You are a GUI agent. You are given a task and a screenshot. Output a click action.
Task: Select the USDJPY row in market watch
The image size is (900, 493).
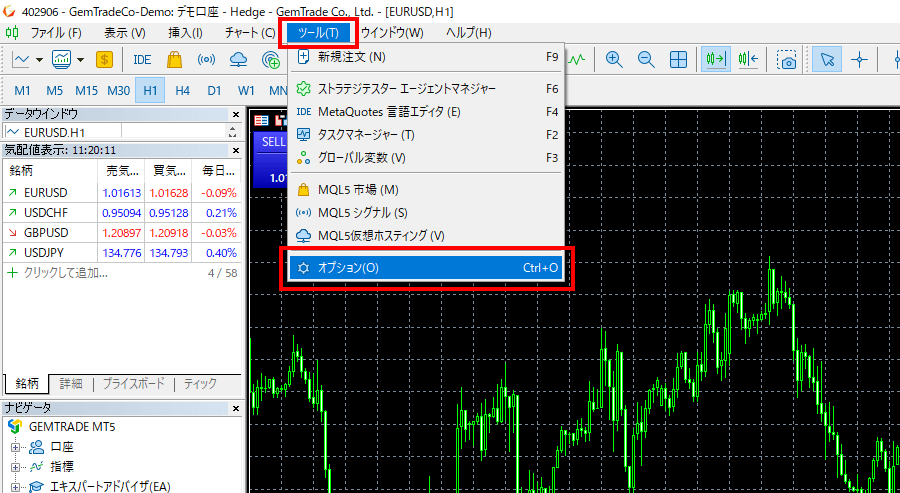coord(122,253)
